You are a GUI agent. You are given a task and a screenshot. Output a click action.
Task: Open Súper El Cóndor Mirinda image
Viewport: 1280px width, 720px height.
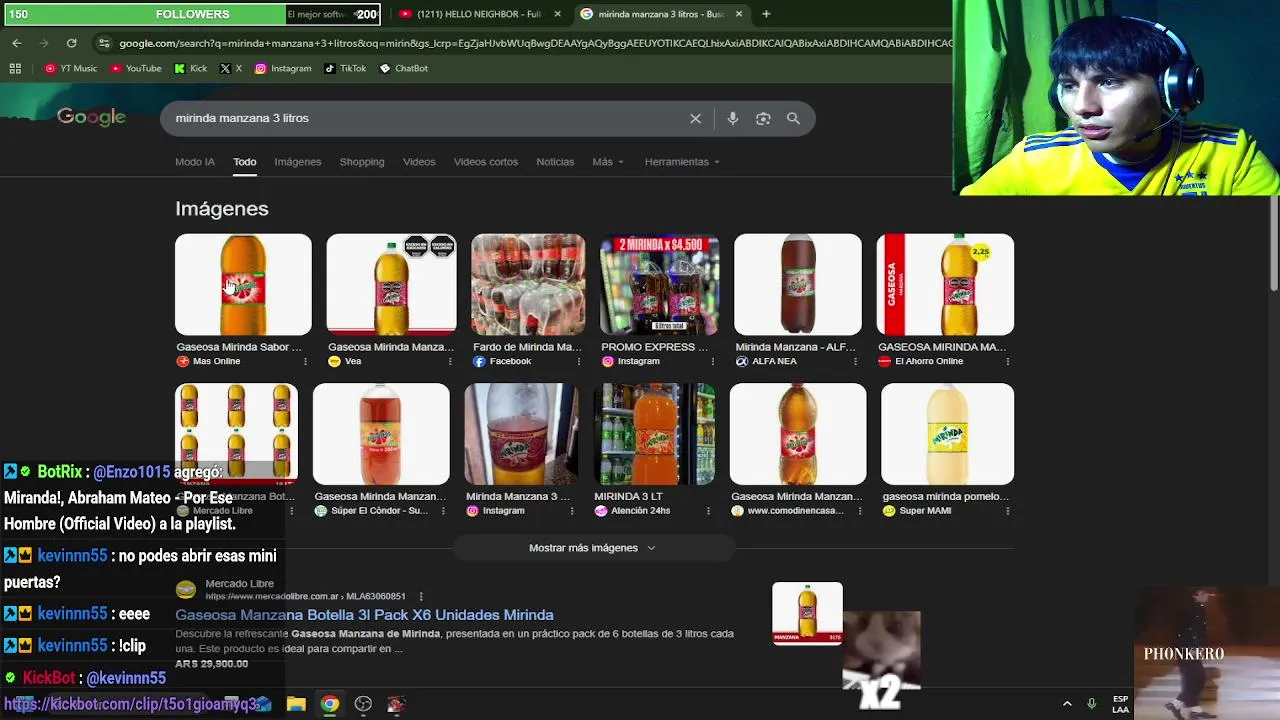[x=381, y=434]
